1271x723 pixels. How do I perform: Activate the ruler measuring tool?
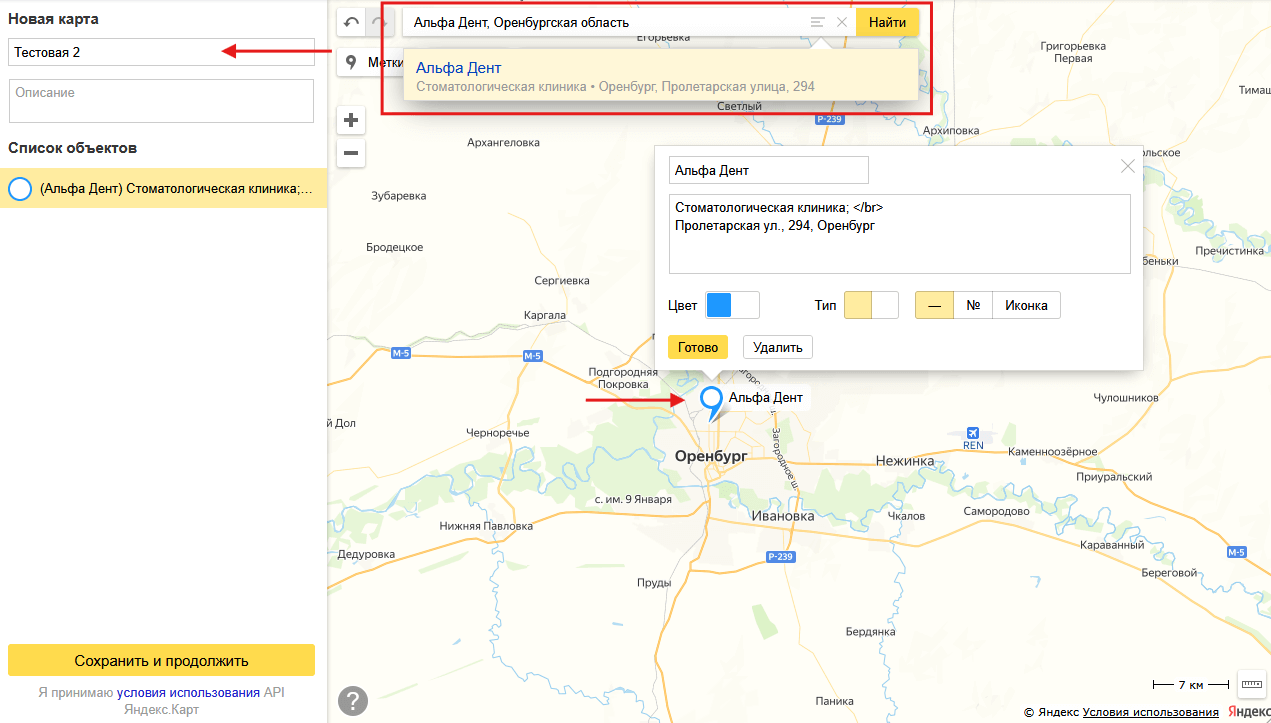pos(1251,684)
